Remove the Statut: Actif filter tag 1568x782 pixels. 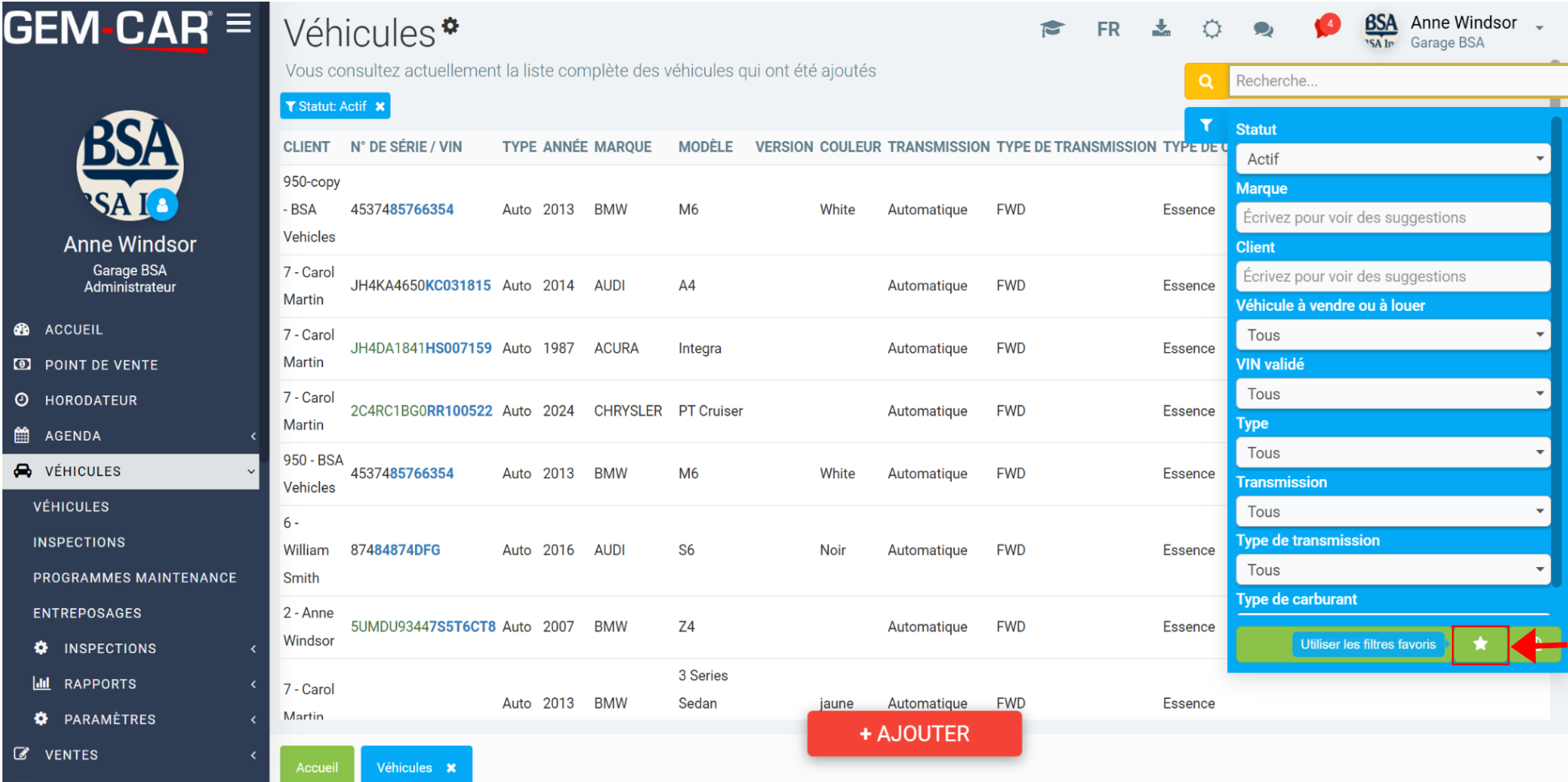click(x=380, y=106)
